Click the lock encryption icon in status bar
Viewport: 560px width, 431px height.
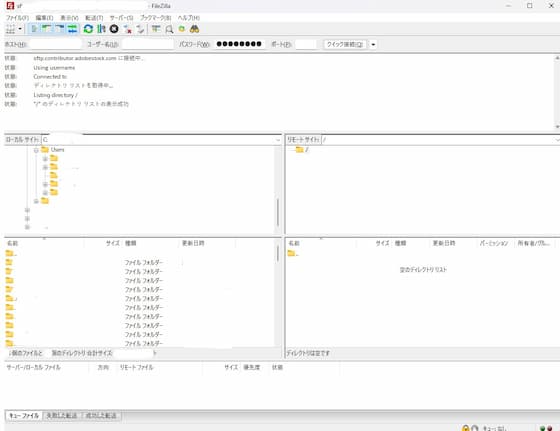465,428
